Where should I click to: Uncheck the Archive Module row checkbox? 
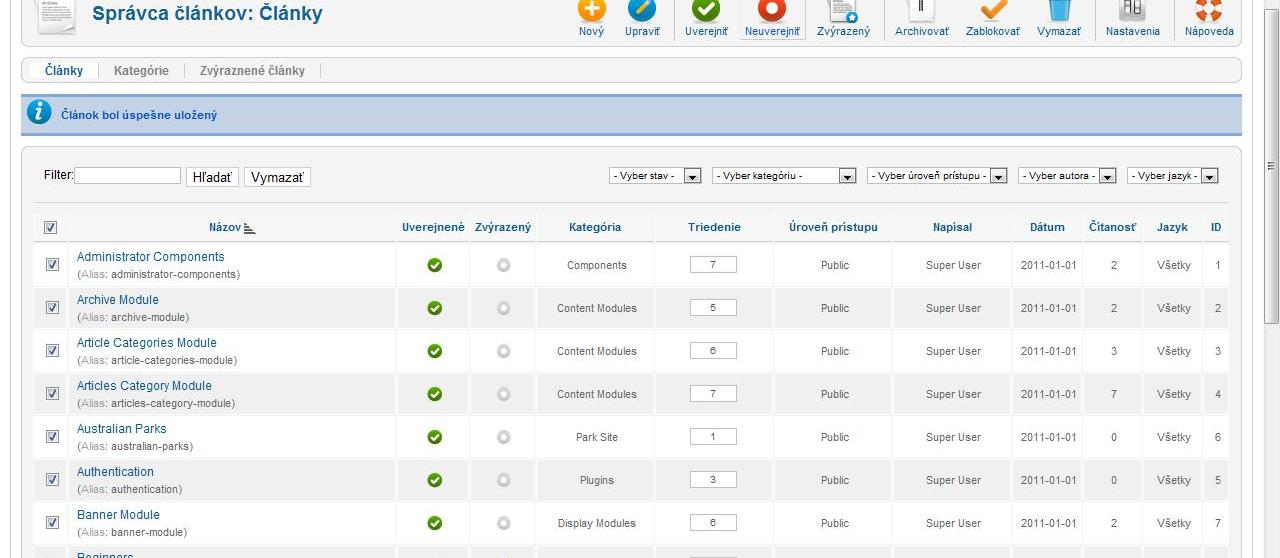click(52, 308)
